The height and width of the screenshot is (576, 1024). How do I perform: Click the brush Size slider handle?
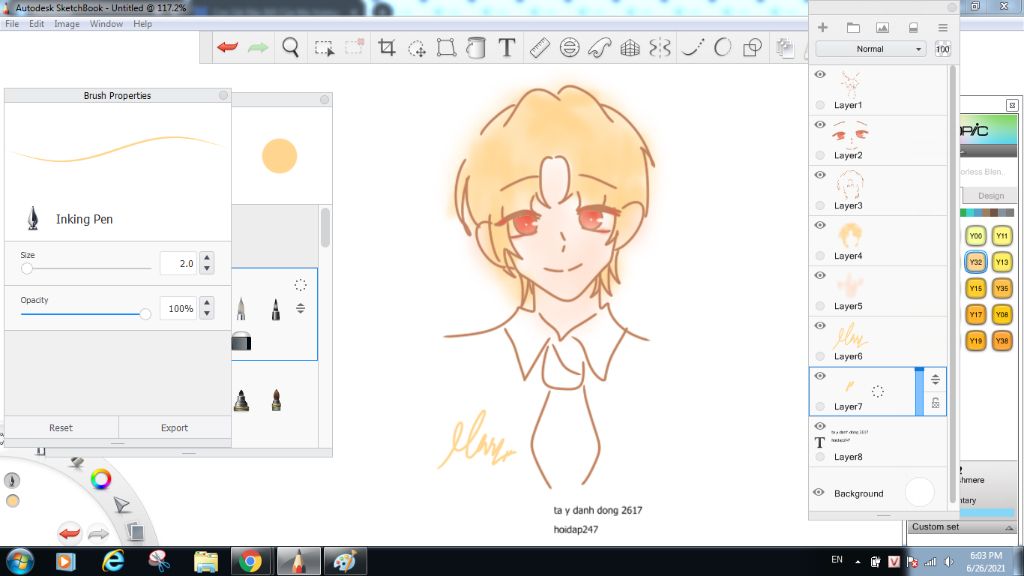(x=27, y=268)
